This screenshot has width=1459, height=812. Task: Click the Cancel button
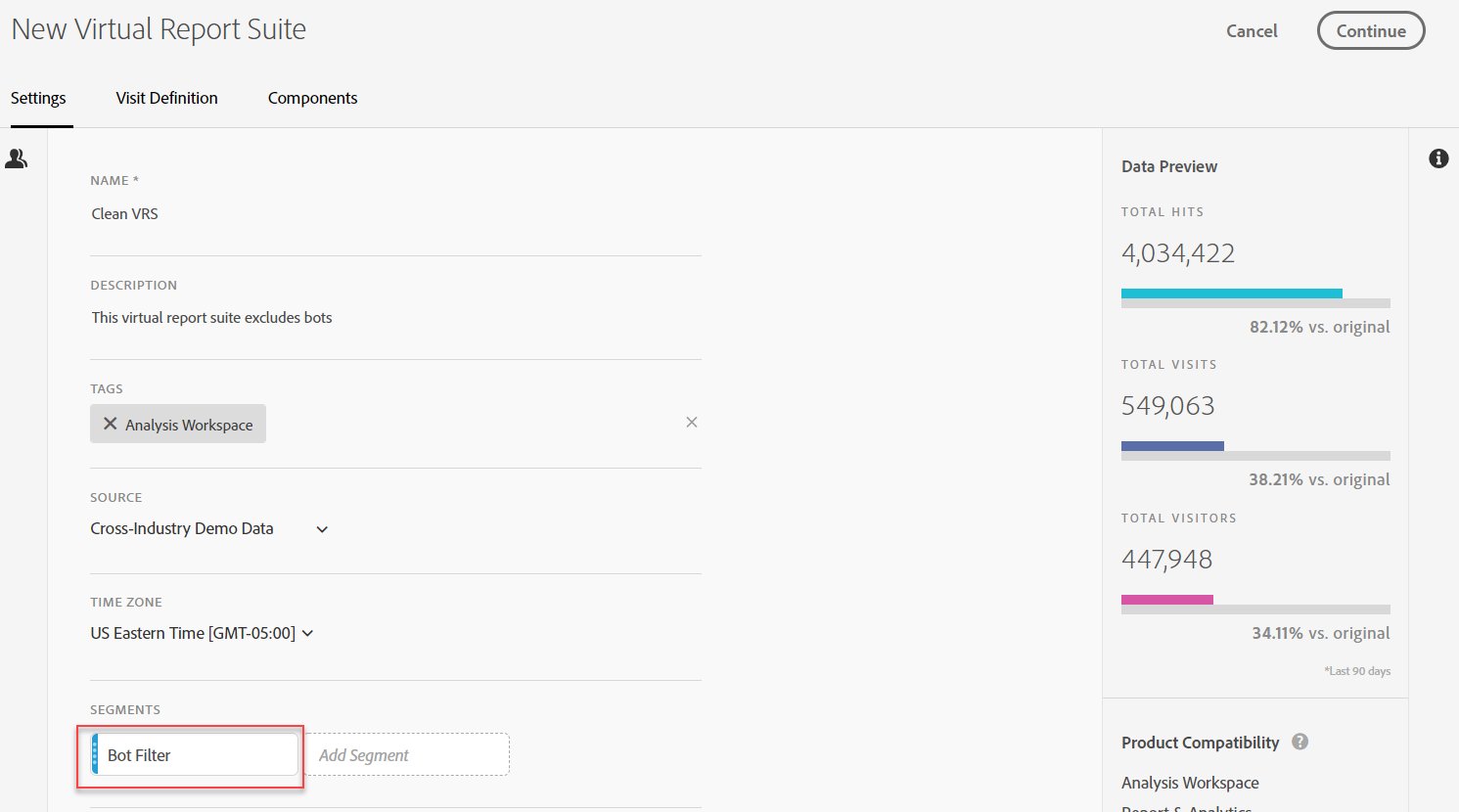[1252, 31]
